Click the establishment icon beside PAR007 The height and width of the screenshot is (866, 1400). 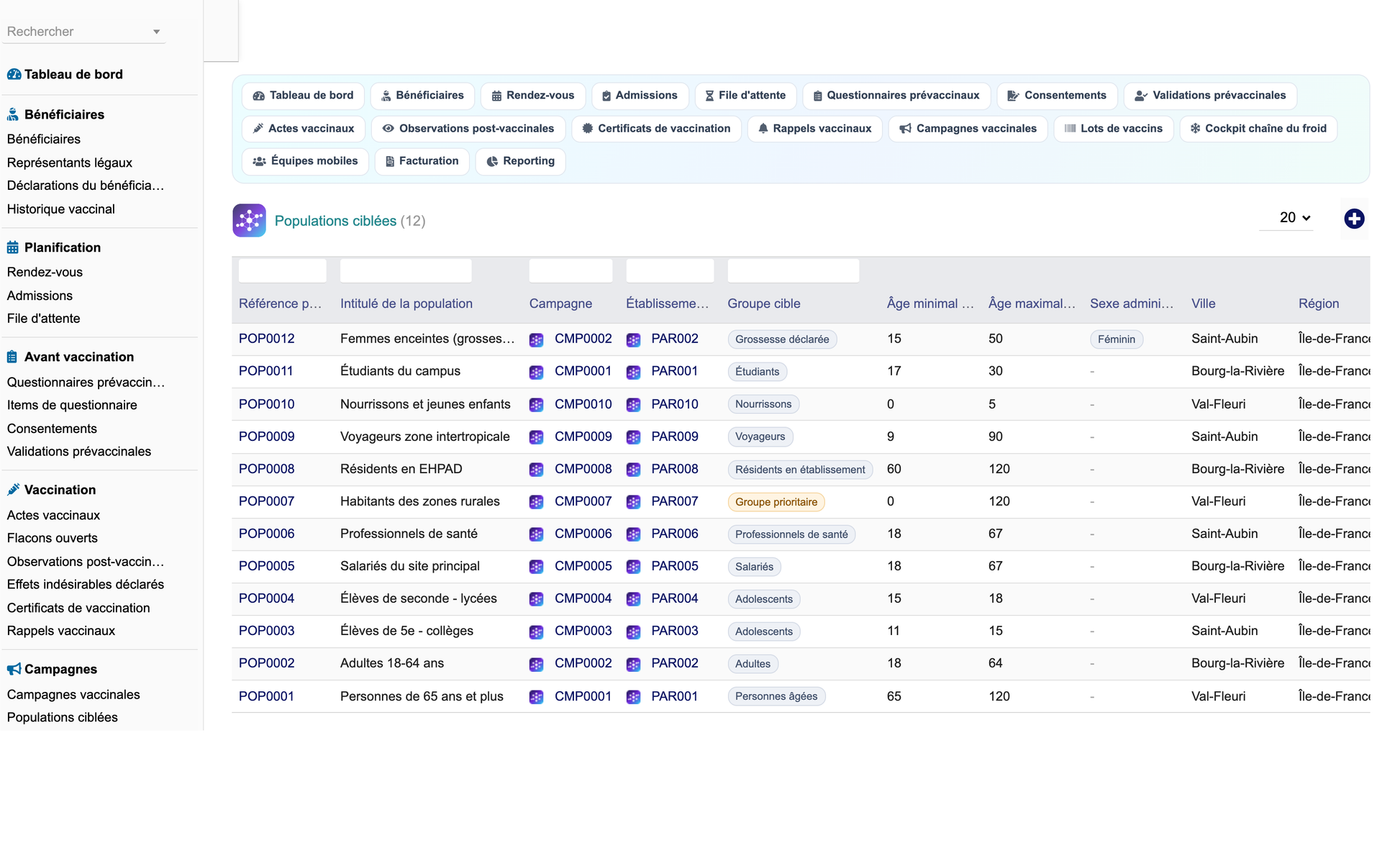[633, 501]
